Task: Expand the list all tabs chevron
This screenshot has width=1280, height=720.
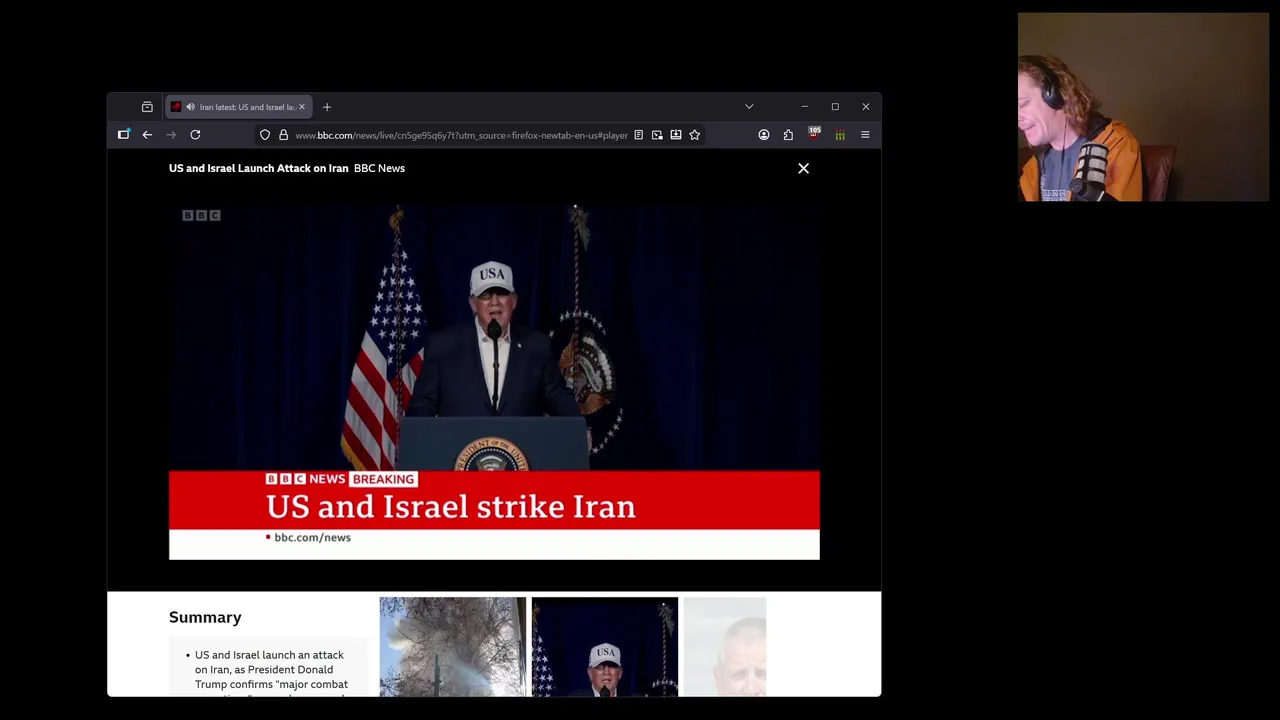Action: tap(749, 107)
